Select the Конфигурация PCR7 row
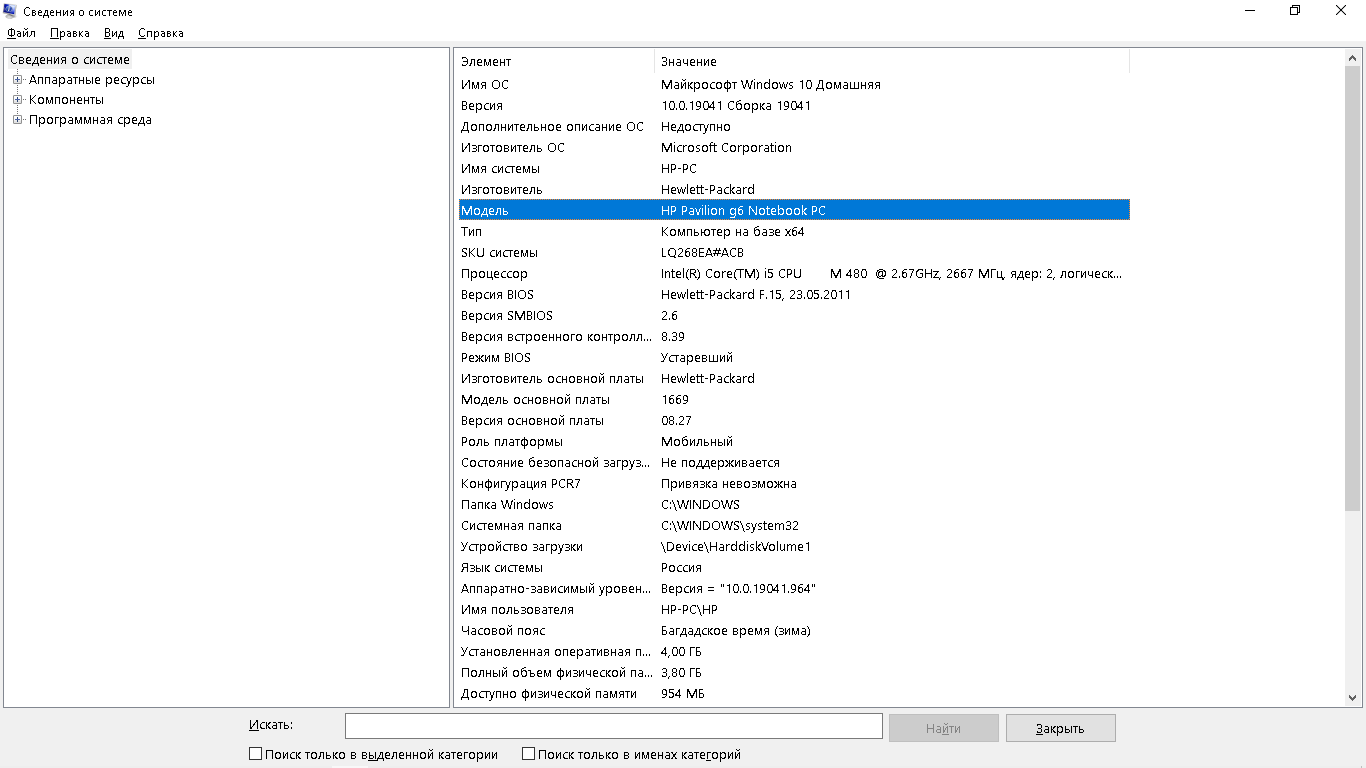The height and width of the screenshot is (768, 1366). (x=794, y=484)
